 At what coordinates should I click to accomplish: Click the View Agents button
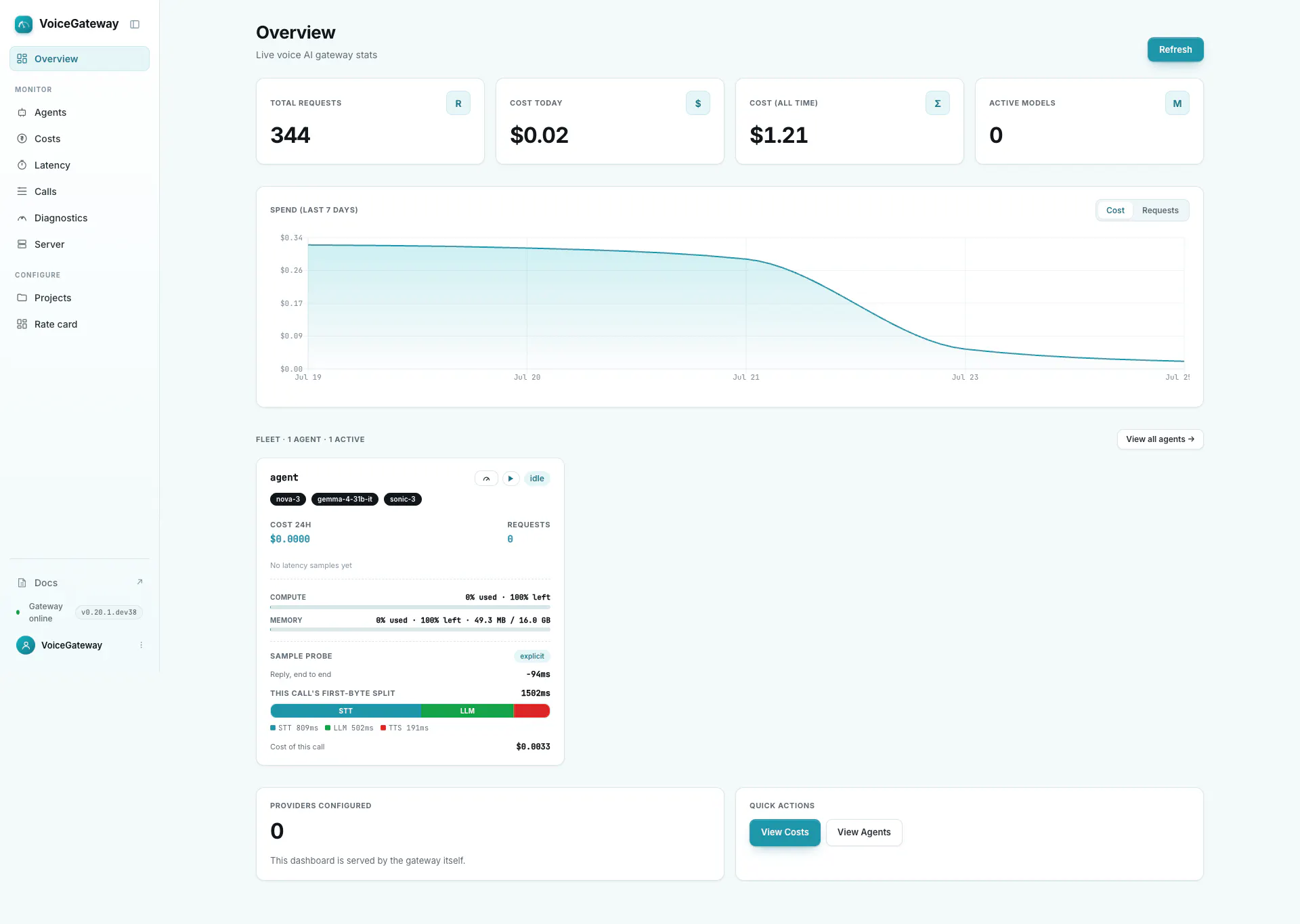864,833
